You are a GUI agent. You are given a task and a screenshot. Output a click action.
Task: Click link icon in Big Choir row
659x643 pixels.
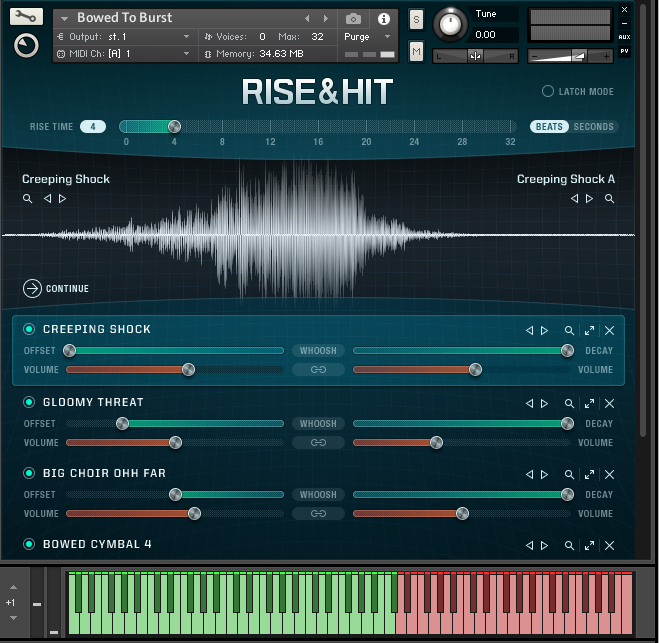coord(318,514)
